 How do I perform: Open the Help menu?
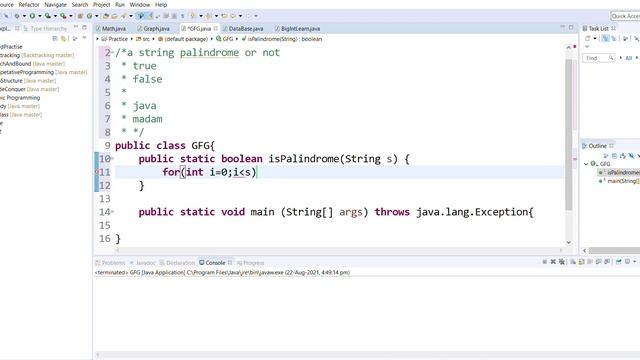161,4
